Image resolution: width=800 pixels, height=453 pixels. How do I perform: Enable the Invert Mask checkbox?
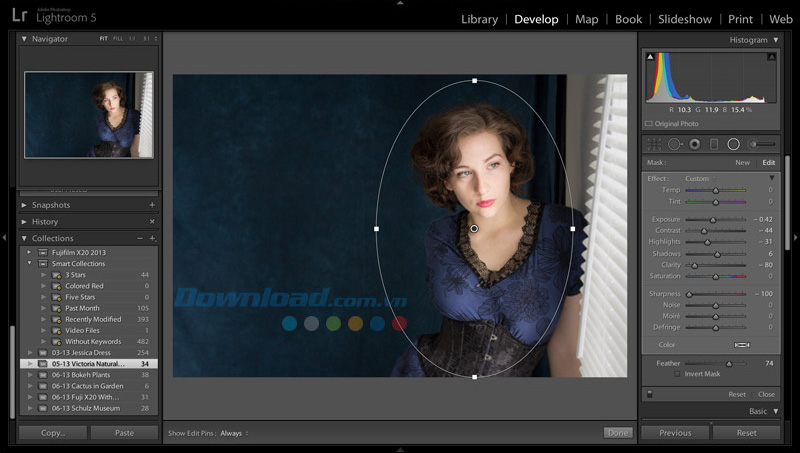[x=677, y=374]
